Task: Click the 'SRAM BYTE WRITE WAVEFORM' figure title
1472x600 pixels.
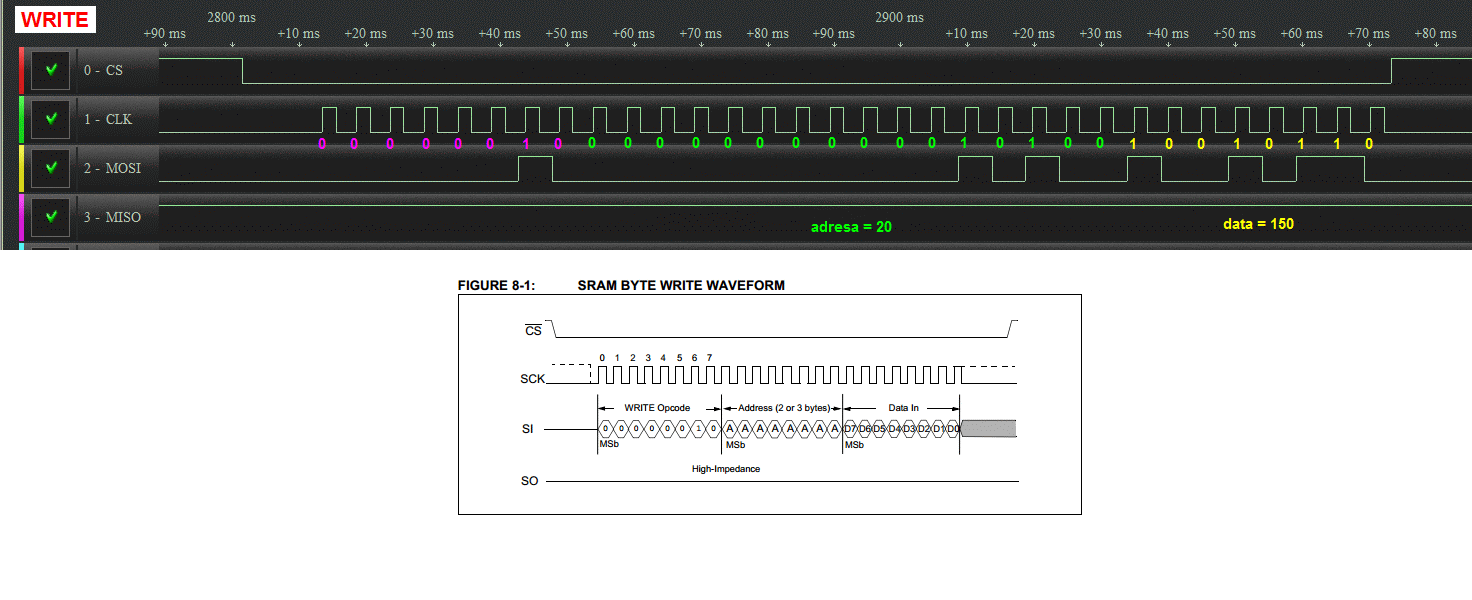Action: [681, 286]
